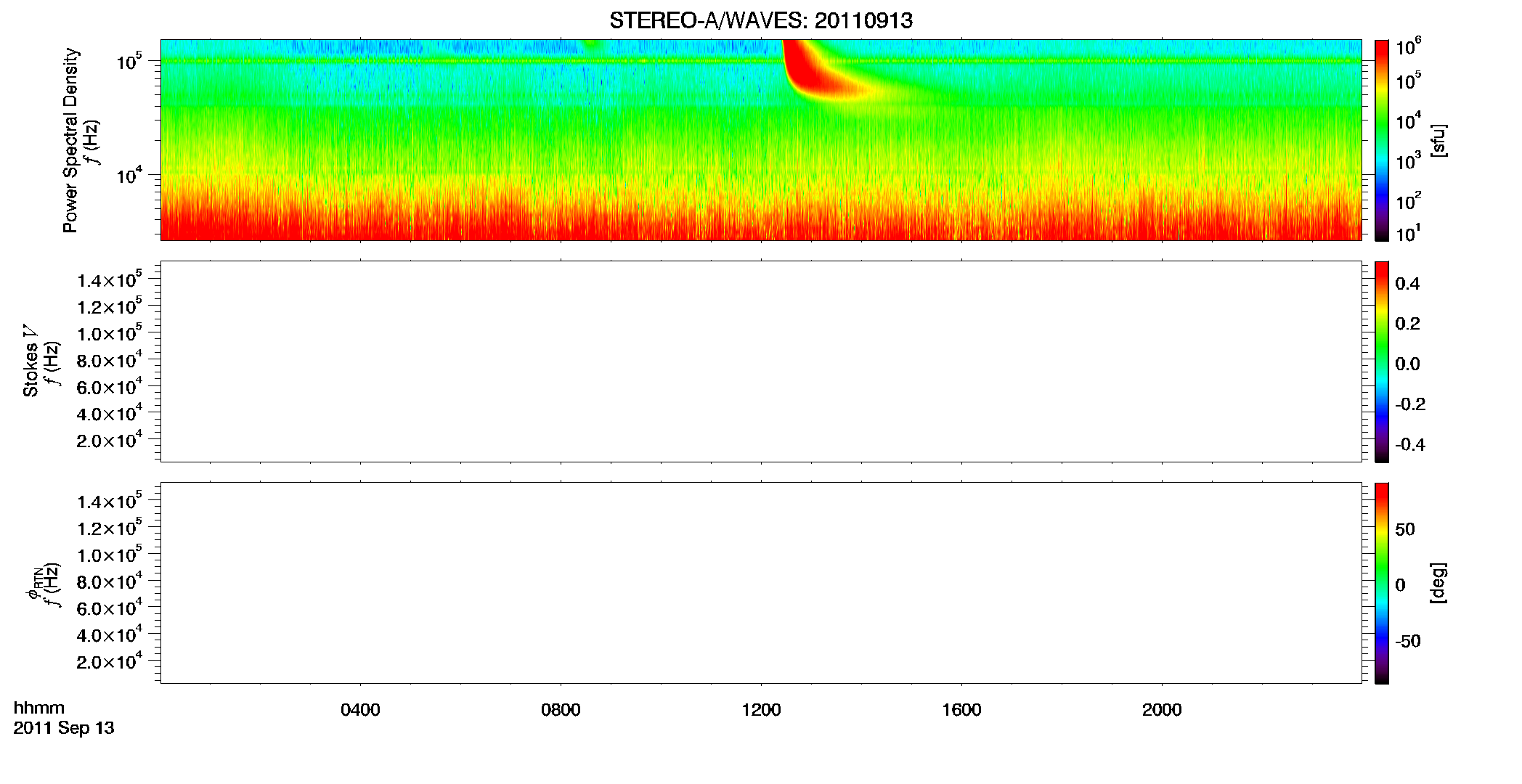1522x784 pixels.
Task: Click the Stokes V axis label
Action: click(30, 361)
